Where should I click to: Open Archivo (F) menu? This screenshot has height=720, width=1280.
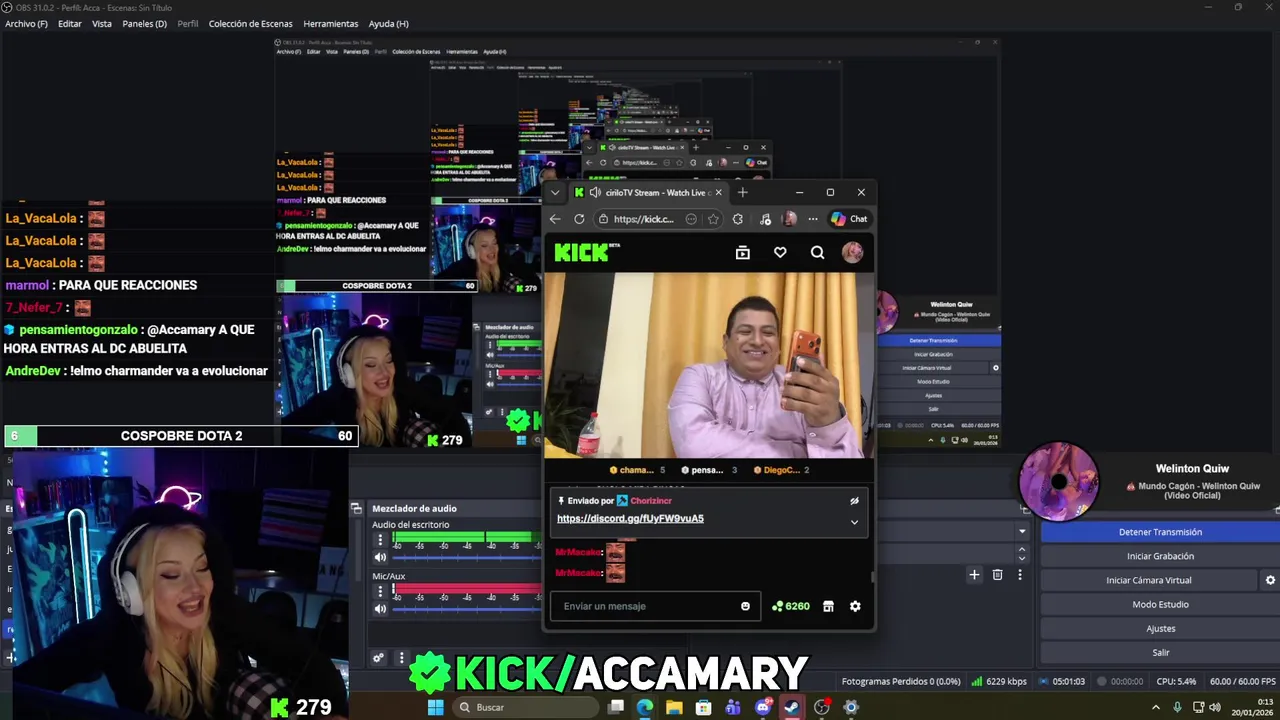click(26, 24)
